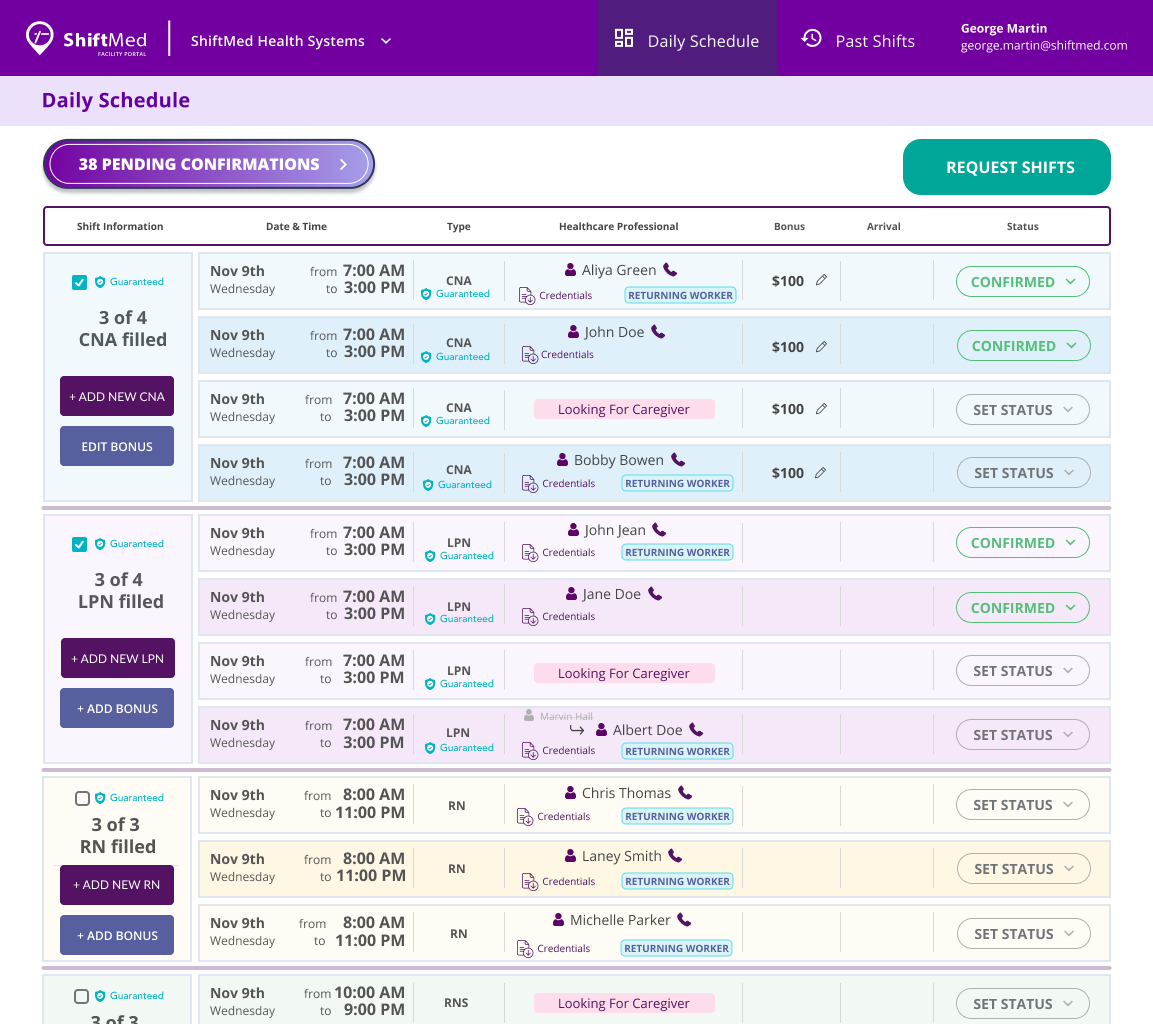Open Credentials for John Doe
Viewport: 1153px width, 1024px height.
pos(557,354)
